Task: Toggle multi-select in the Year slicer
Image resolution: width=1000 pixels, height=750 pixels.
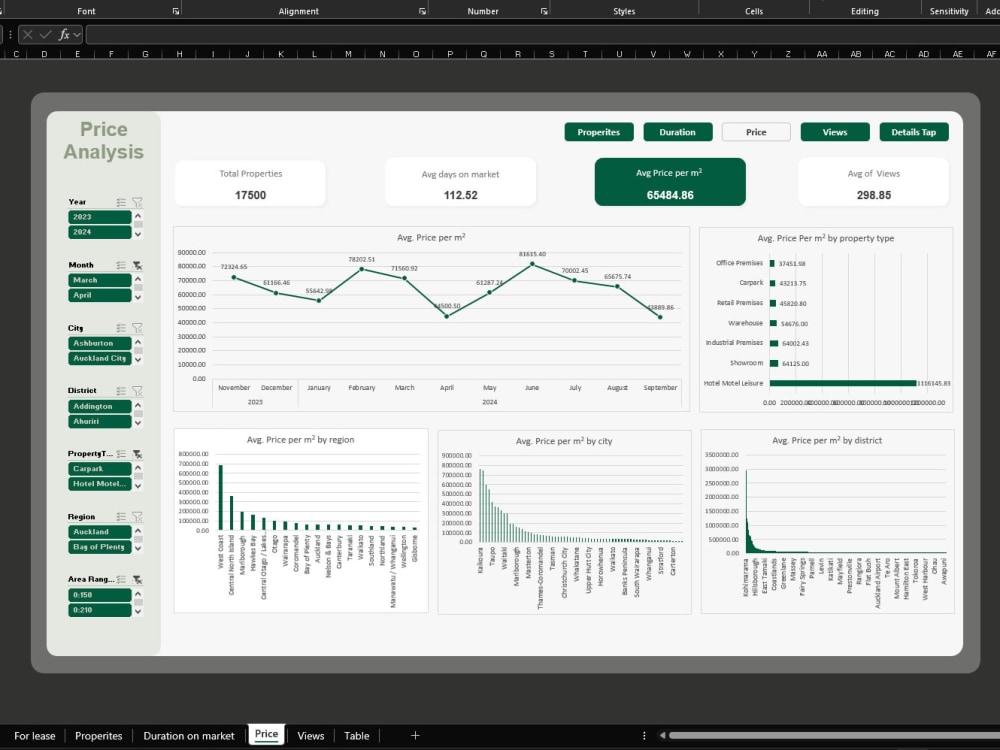Action: coord(121,202)
